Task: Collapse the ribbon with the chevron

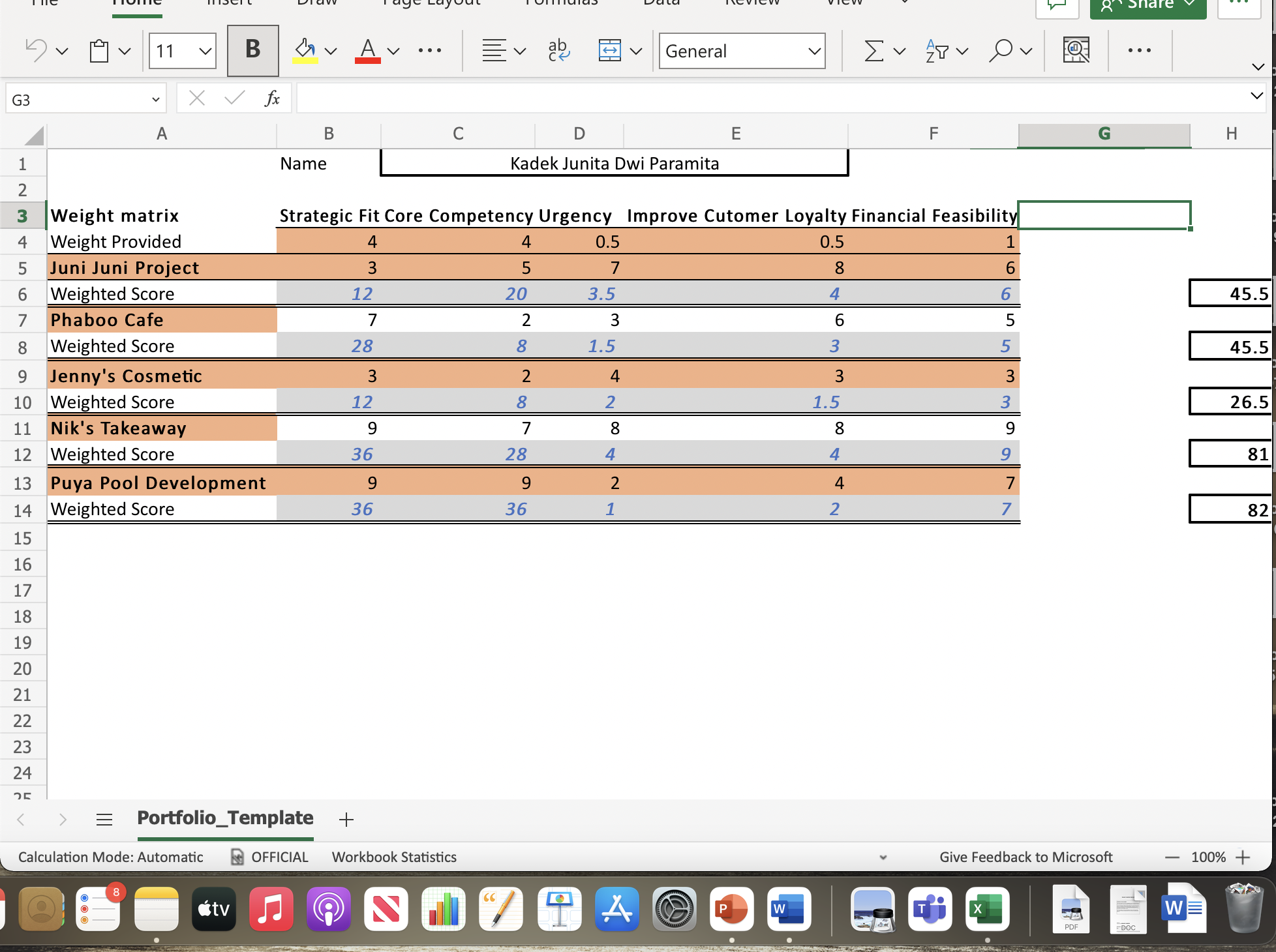Action: (x=1257, y=66)
